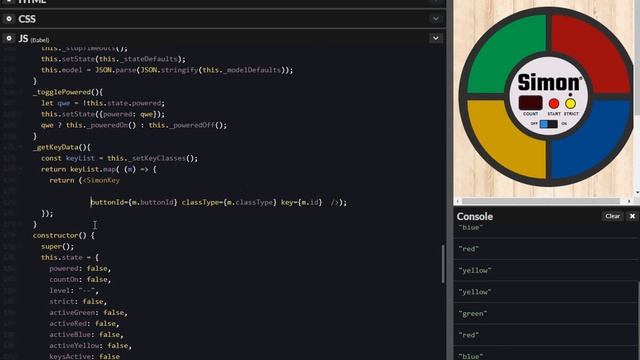Click the constructor() line in code
Image resolution: width=640 pixels, height=360 pixels.
pos(64,236)
